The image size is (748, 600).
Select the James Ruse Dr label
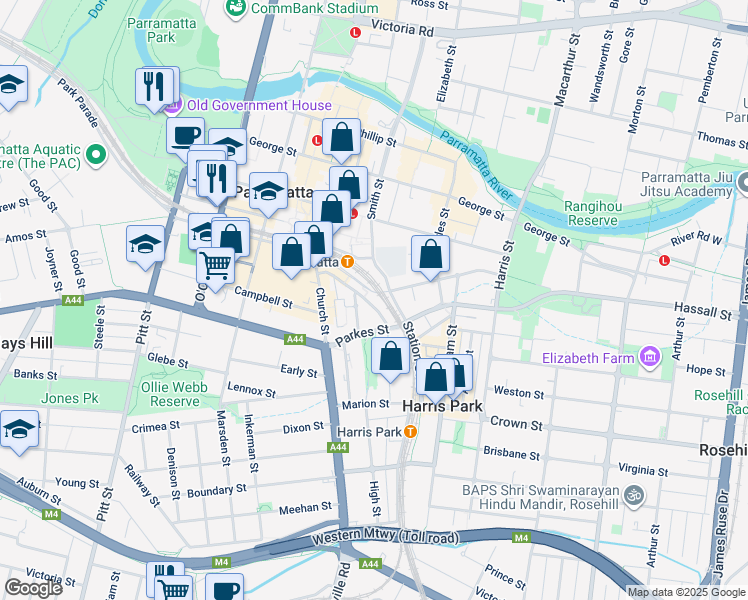[722, 535]
